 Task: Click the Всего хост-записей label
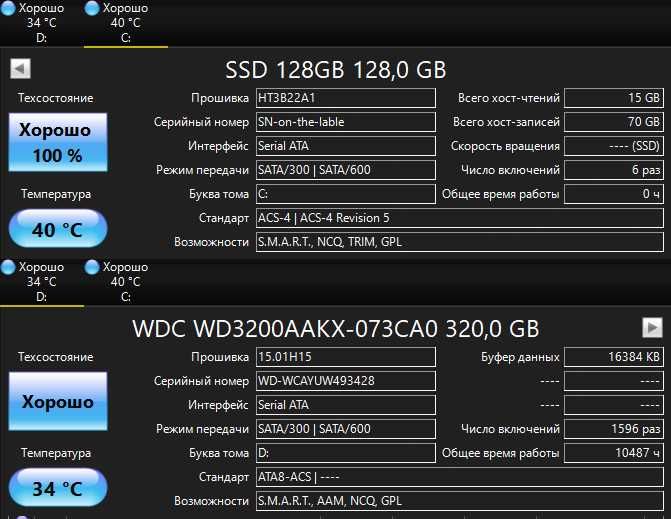[506, 122]
